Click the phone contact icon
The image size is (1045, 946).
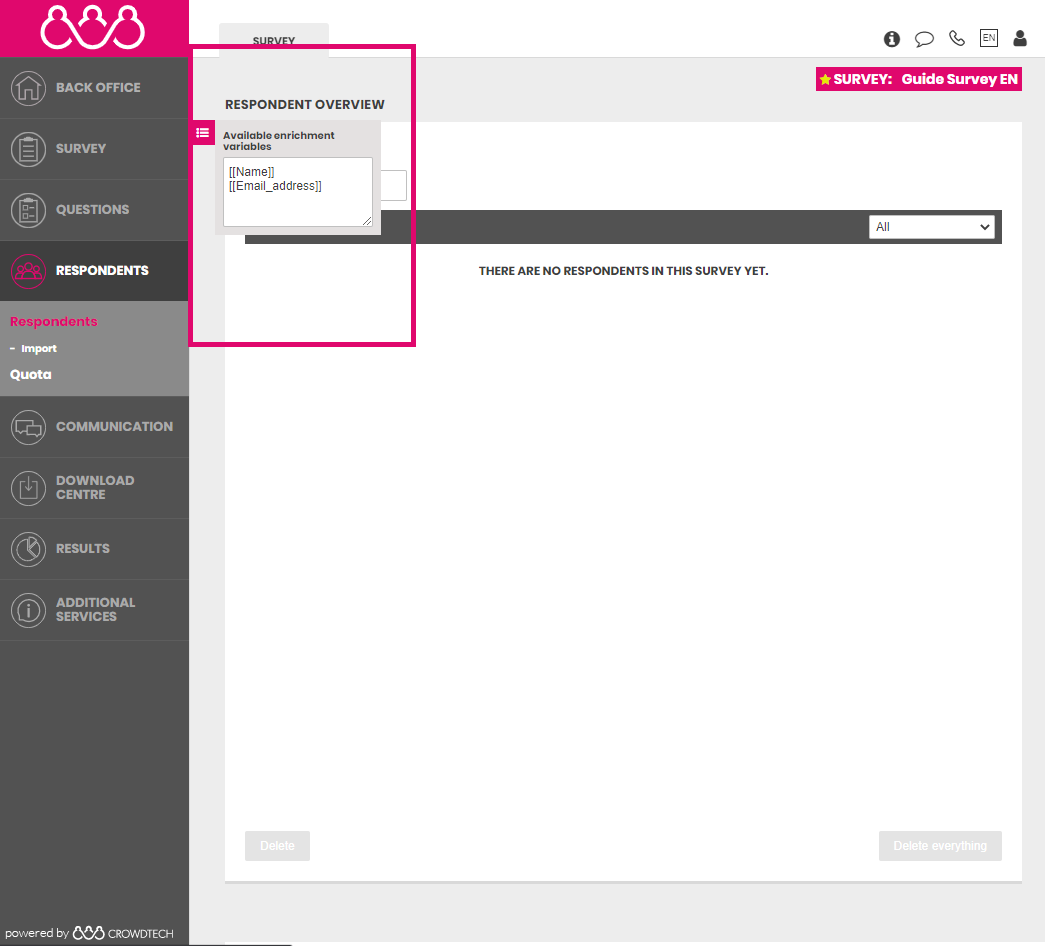(x=957, y=39)
